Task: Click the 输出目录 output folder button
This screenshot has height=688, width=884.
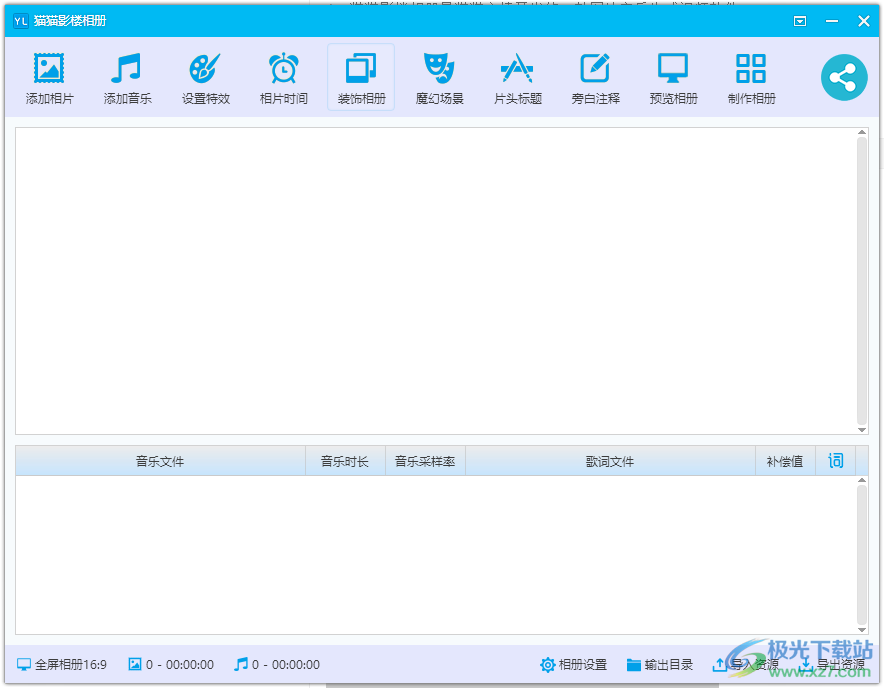Action: pyautogui.click(x=660, y=665)
